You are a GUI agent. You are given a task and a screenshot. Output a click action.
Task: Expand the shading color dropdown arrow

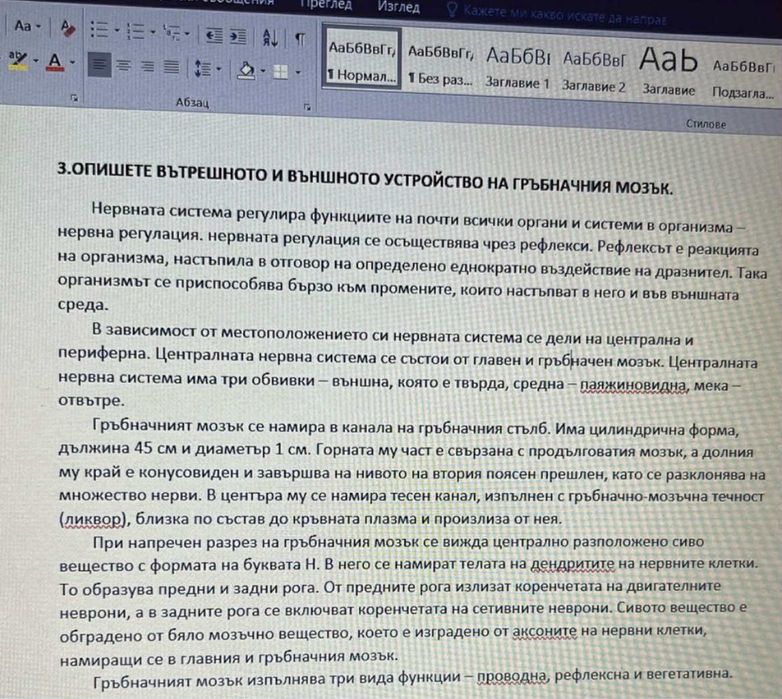coord(262,71)
